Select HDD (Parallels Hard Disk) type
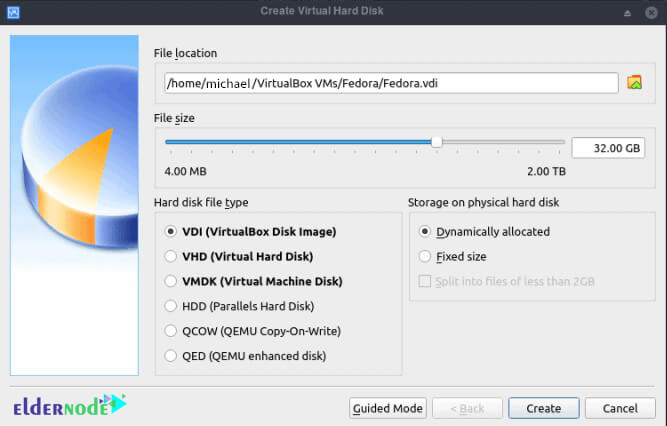The image size is (667, 426). click(x=239, y=306)
